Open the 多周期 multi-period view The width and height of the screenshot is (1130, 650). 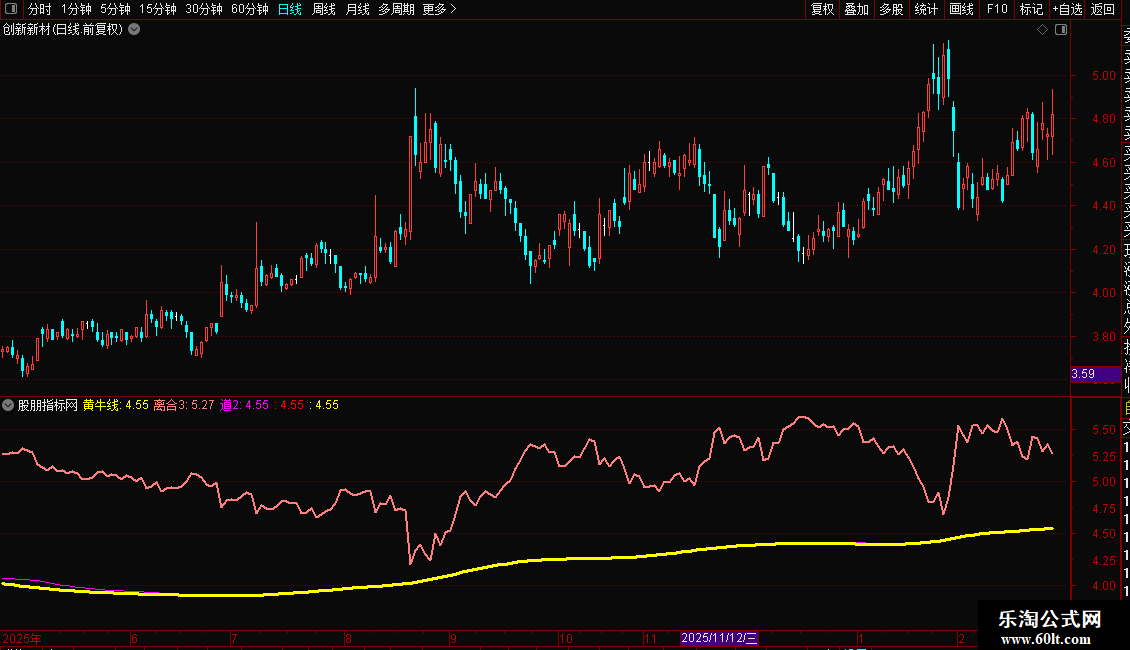(396, 9)
